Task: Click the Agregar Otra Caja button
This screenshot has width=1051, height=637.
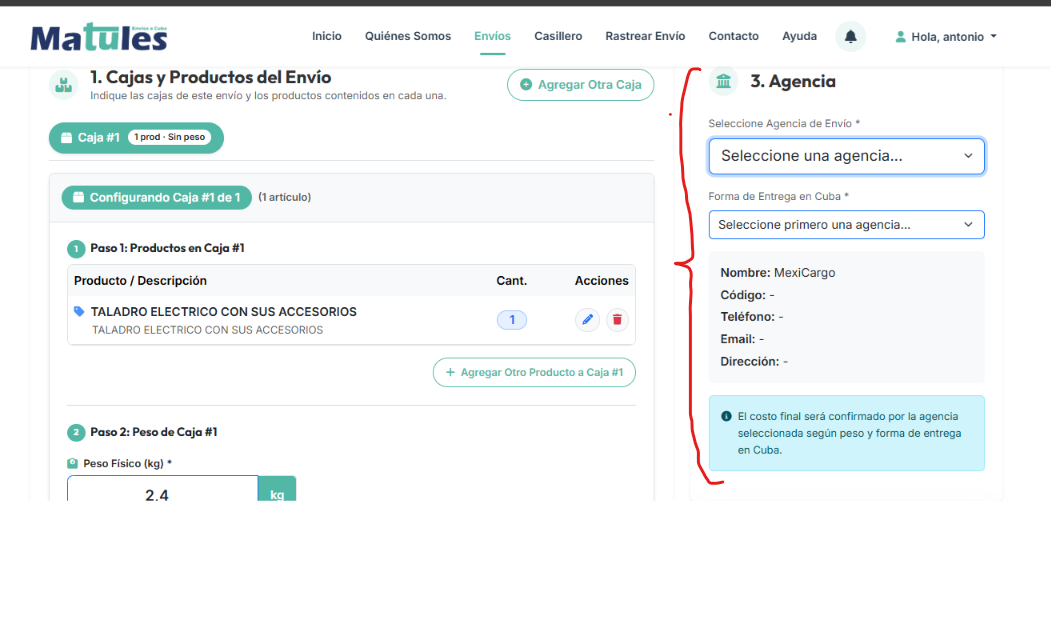Action: pyautogui.click(x=580, y=85)
